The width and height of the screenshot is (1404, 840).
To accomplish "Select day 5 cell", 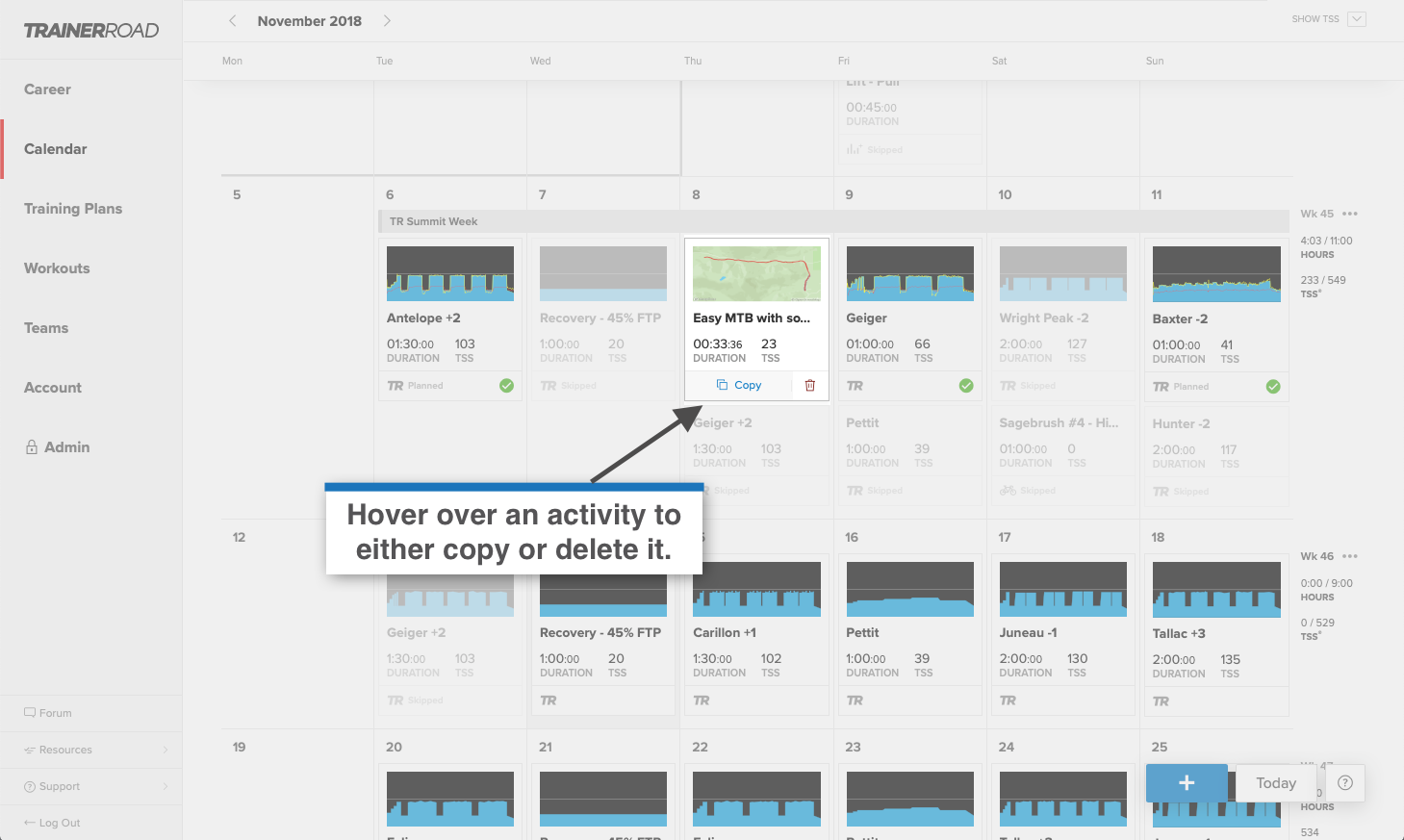I will coord(297,346).
